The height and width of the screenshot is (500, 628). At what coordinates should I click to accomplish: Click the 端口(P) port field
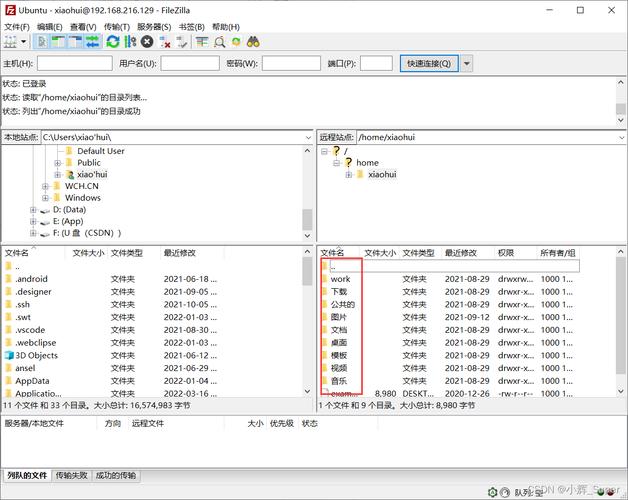[x=376, y=63]
